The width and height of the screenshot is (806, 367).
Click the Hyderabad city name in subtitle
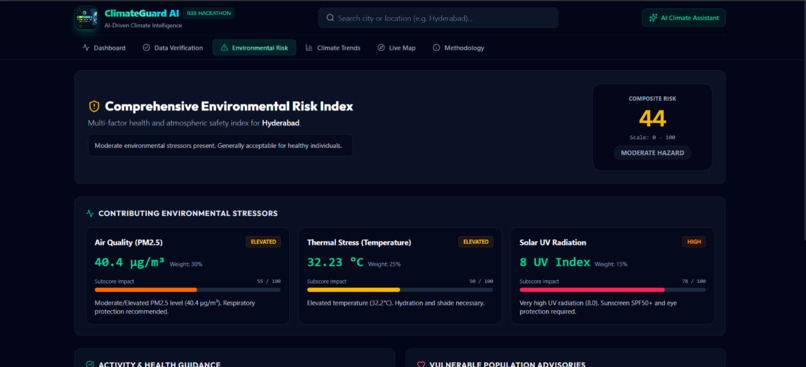(x=281, y=123)
